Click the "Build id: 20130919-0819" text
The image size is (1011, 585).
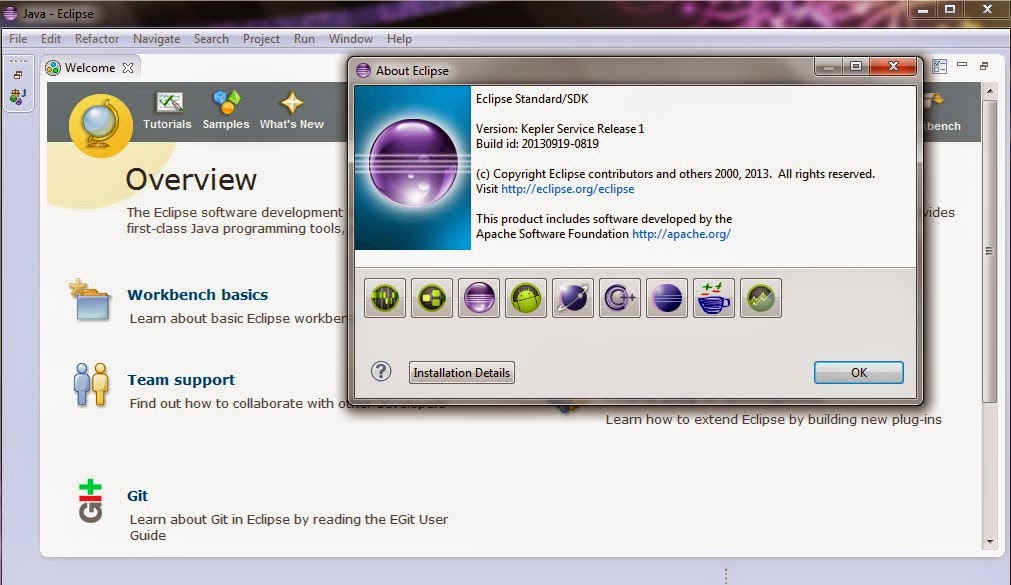click(x=537, y=144)
